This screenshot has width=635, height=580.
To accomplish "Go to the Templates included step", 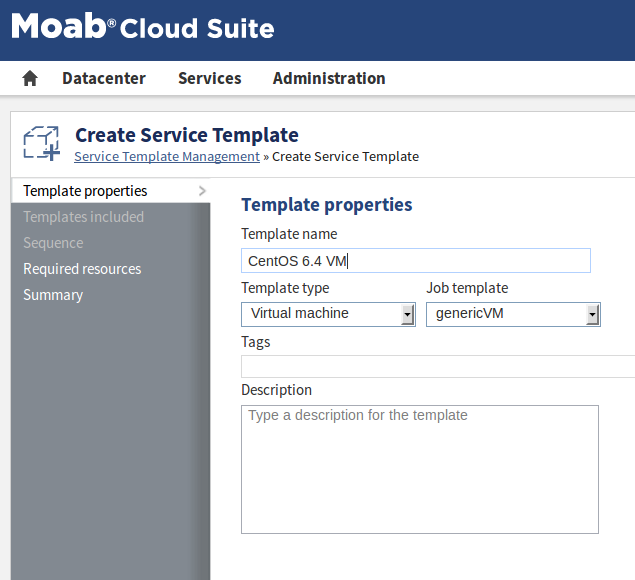I will 83,217.
